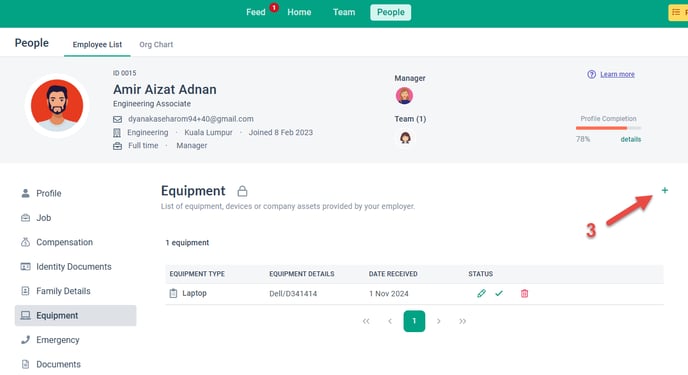Viewport: 688px width, 375px height.
Task: Select Compensation in the sidebar
Action: pyautogui.click(x=64, y=242)
